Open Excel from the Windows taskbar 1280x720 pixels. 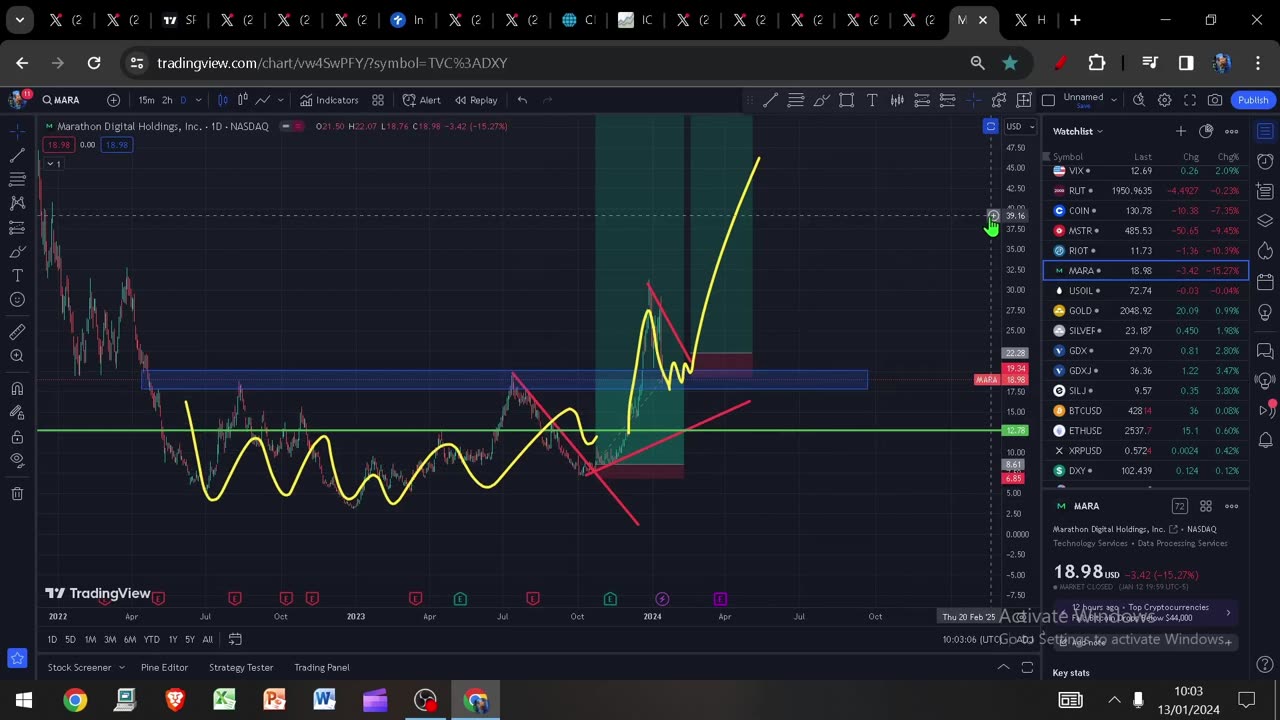click(x=224, y=700)
